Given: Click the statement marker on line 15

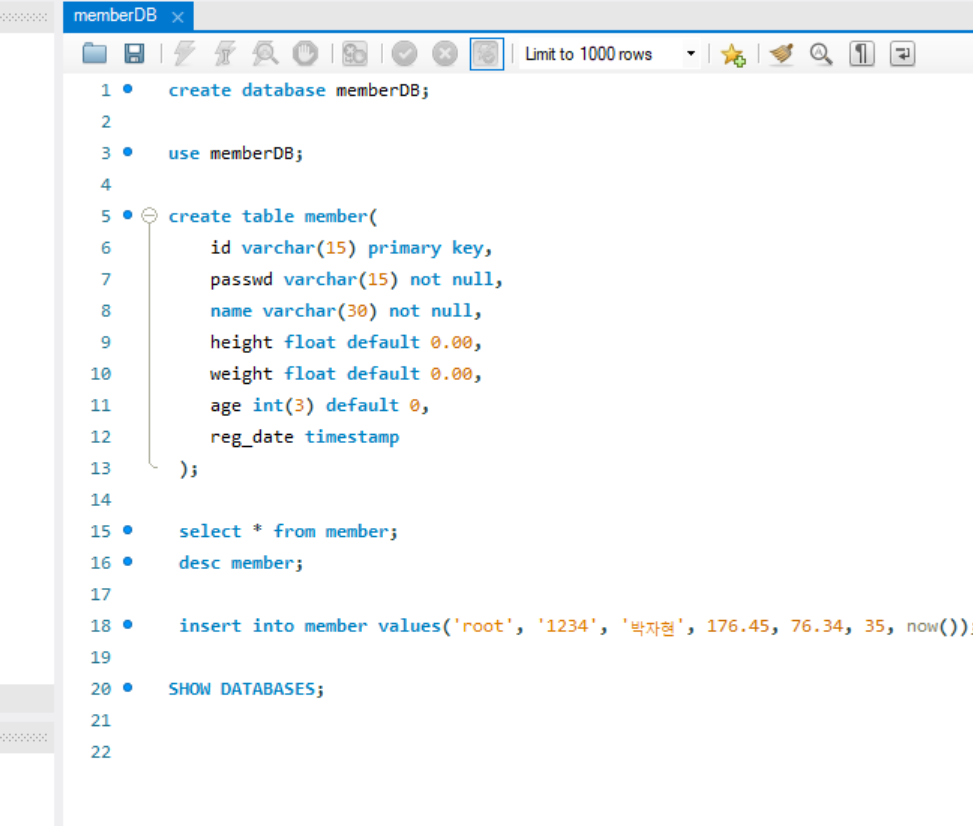Looking at the screenshot, I should 128,530.
